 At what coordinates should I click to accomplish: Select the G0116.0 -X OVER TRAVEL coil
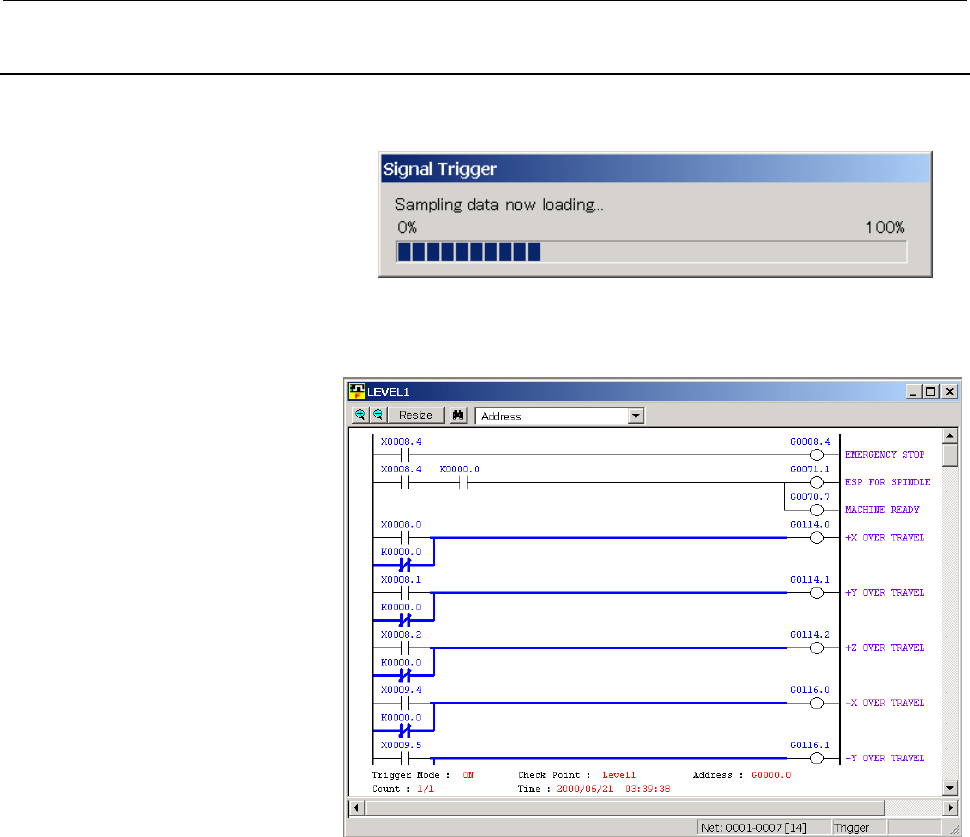pyautogui.click(x=816, y=704)
